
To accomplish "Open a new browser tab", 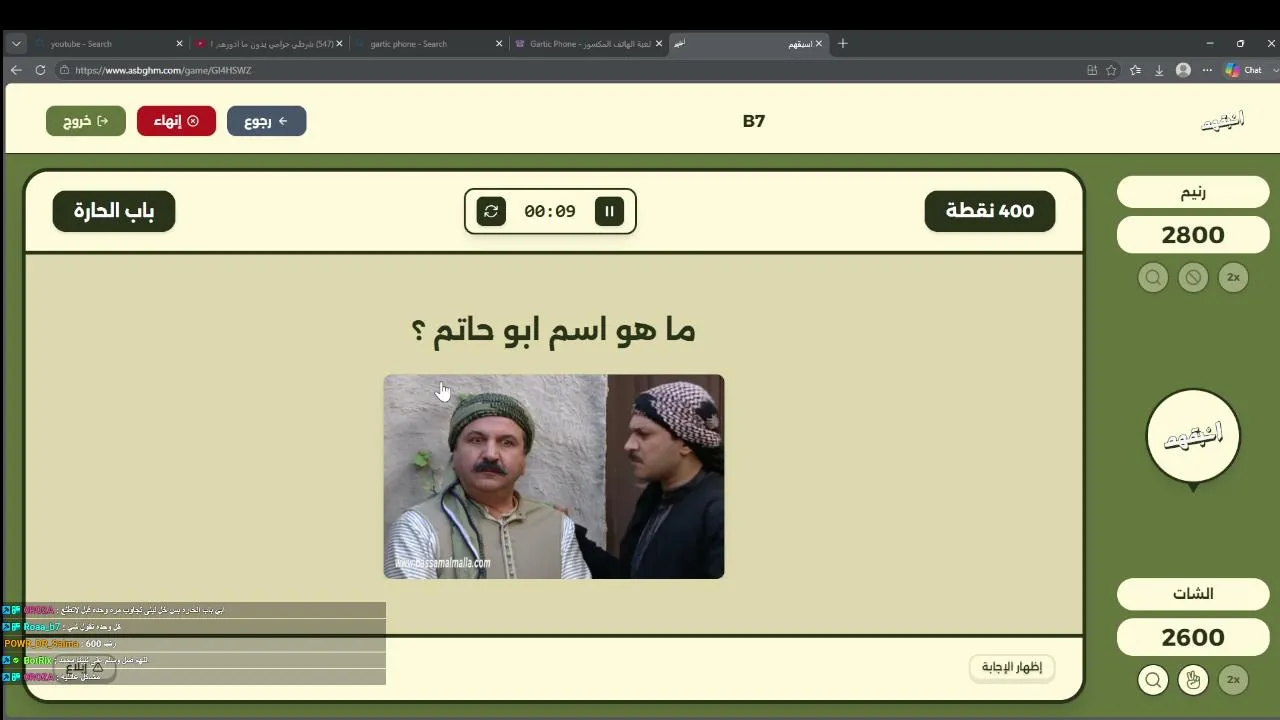I will click(x=843, y=44).
